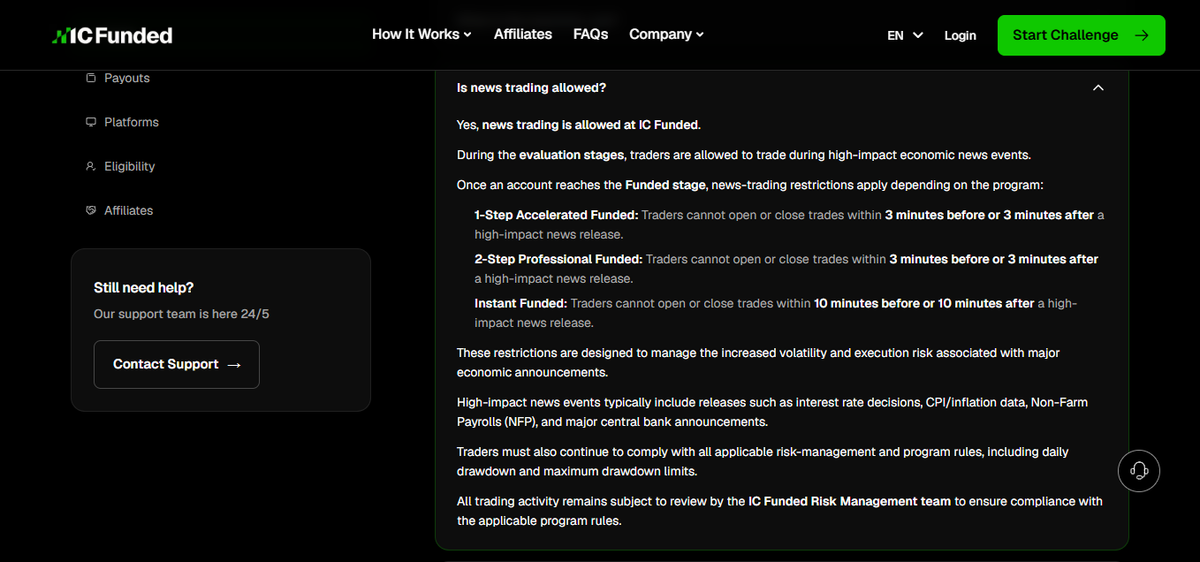
Task: Click the Login link
Action: click(960, 35)
